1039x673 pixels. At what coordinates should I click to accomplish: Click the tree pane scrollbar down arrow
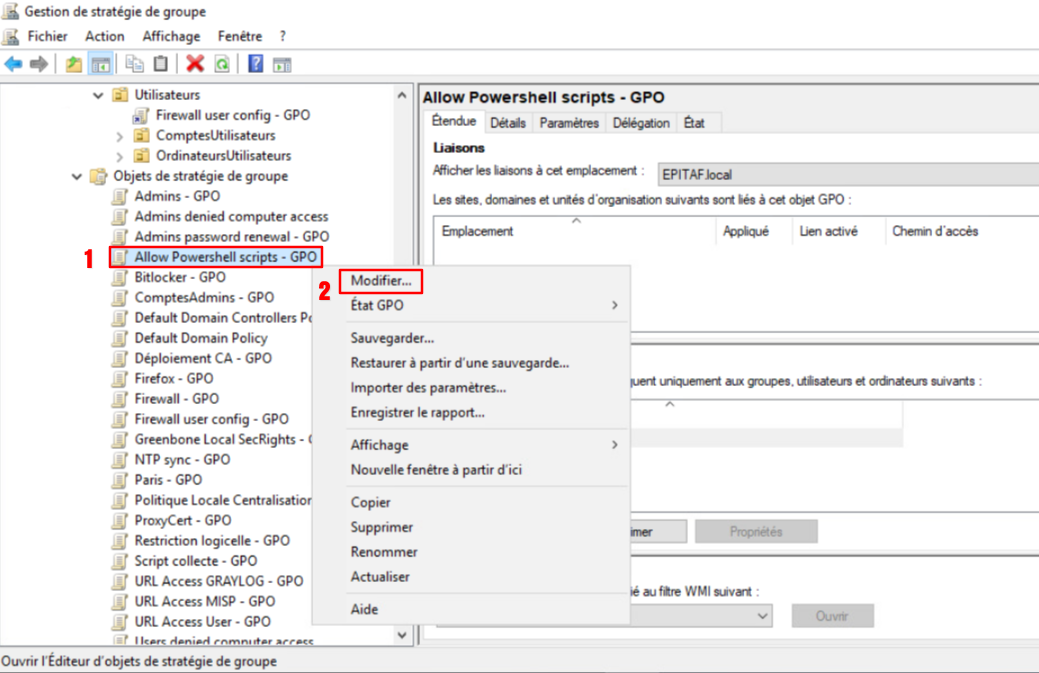click(402, 635)
